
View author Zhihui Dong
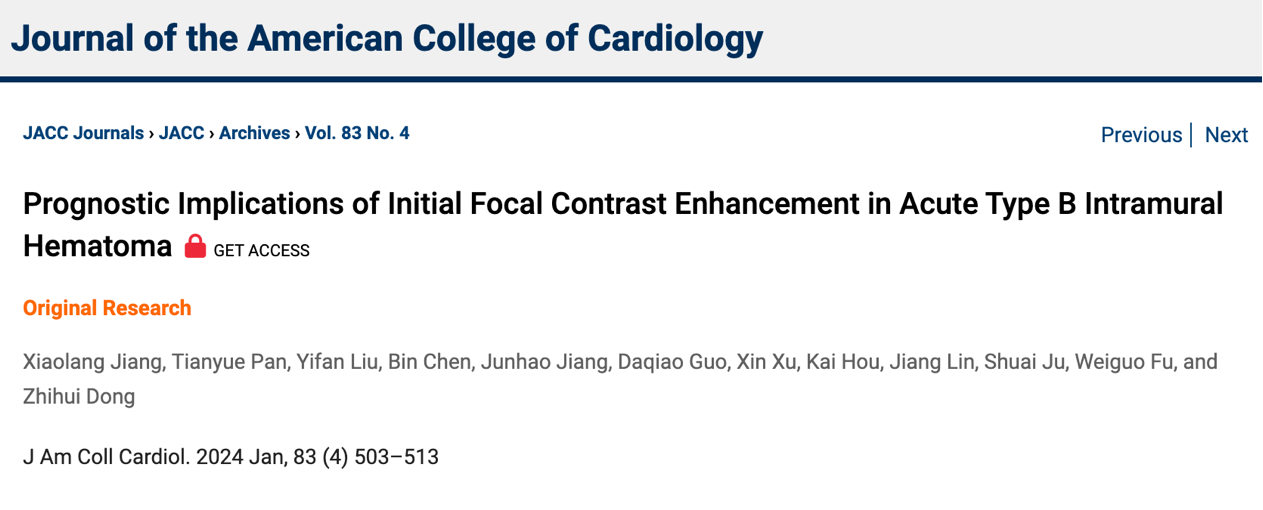tap(79, 397)
